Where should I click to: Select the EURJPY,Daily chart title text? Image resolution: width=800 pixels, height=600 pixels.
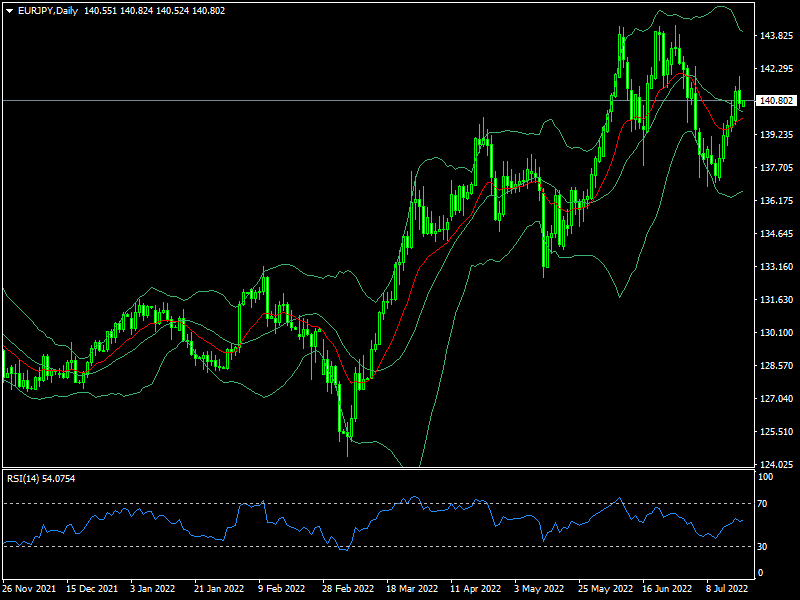(48, 11)
